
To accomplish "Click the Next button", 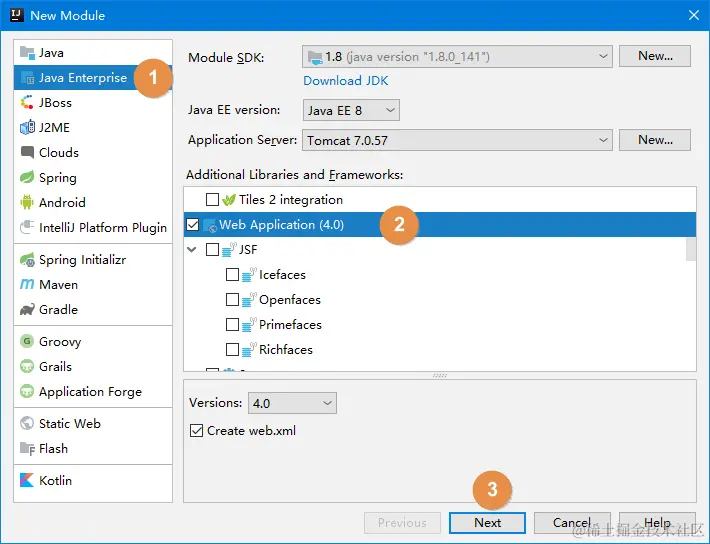I will click(487, 523).
